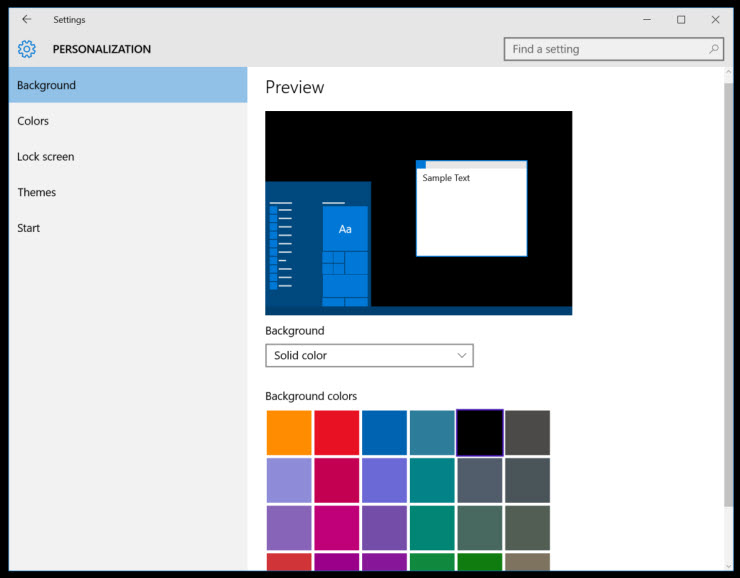Maximize the Settings window
The height and width of the screenshot is (578, 740).
(681, 19)
